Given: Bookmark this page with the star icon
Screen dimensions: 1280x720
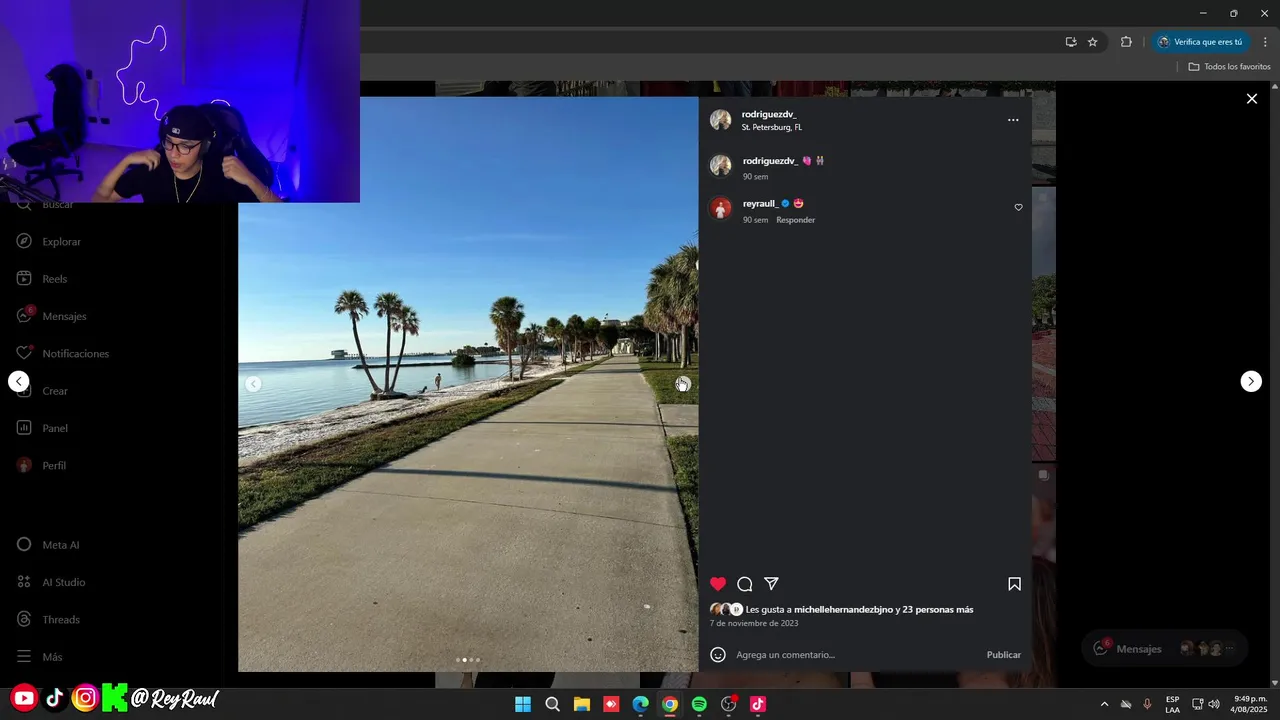Looking at the screenshot, I should pyautogui.click(x=1093, y=42).
